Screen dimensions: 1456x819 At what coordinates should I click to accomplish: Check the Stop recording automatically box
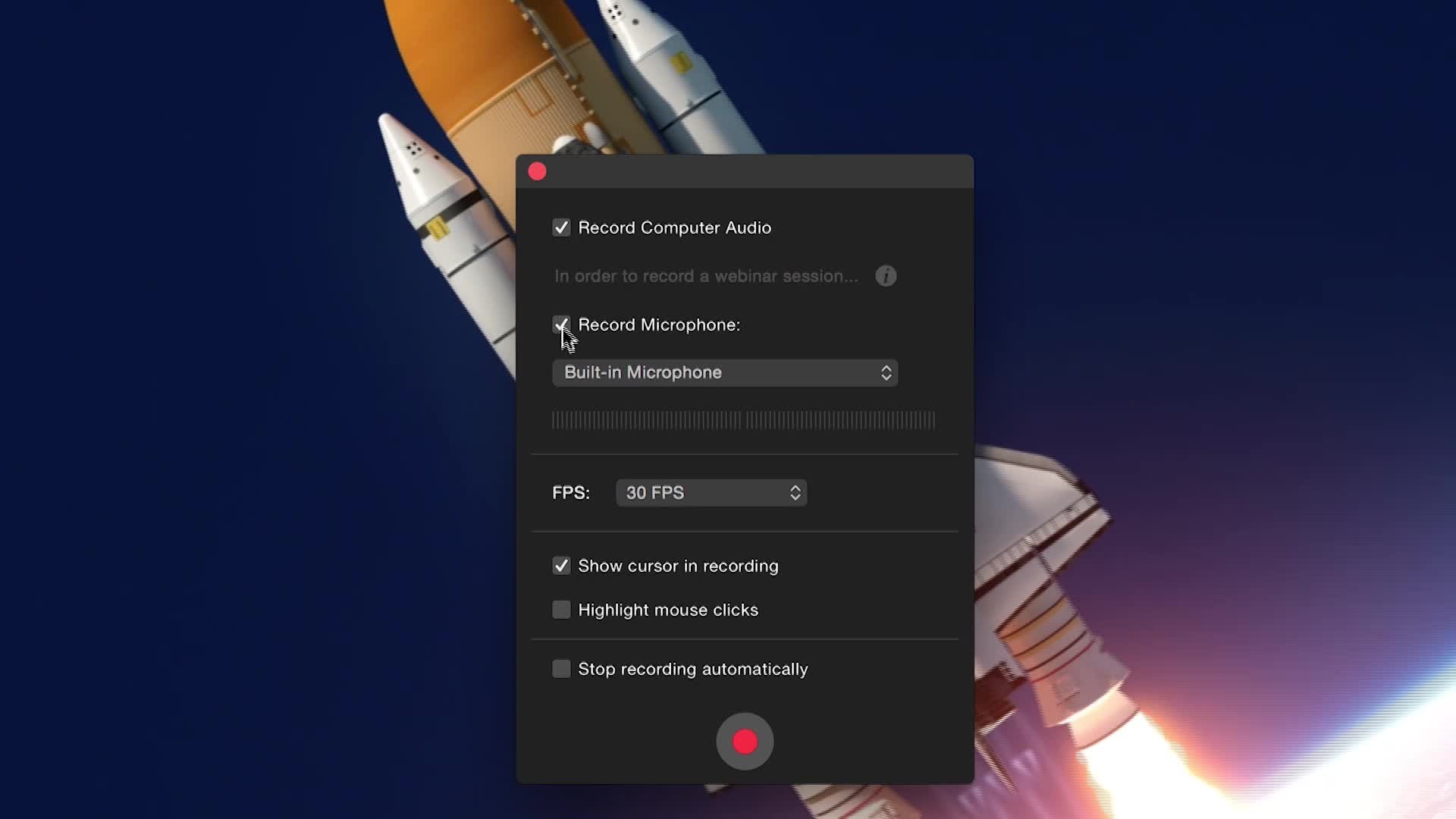[561, 669]
